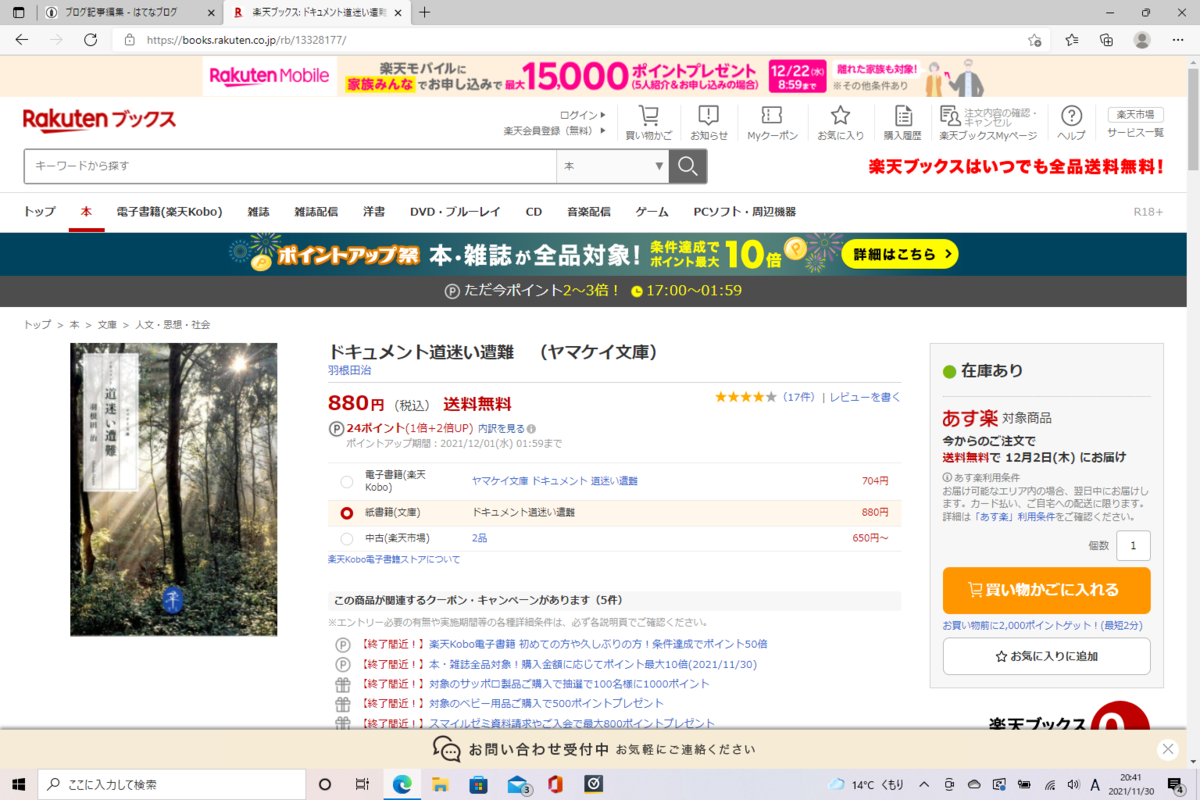Open 2品 used items link
Viewport: 1200px width, 800px height.
coord(479,538)
